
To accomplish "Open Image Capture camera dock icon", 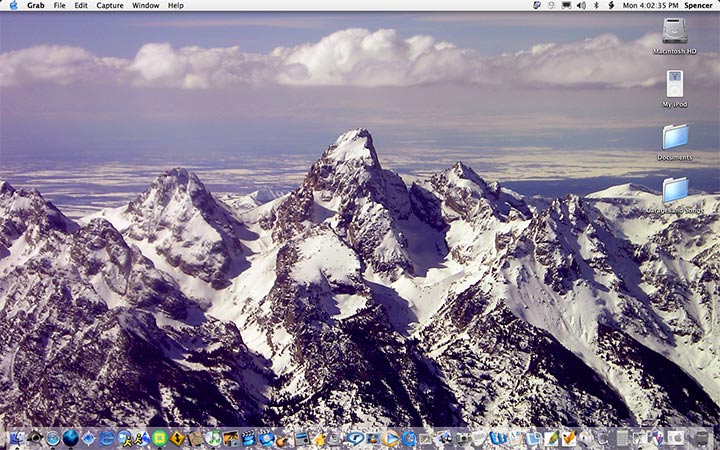I will (x=462, y=439).
